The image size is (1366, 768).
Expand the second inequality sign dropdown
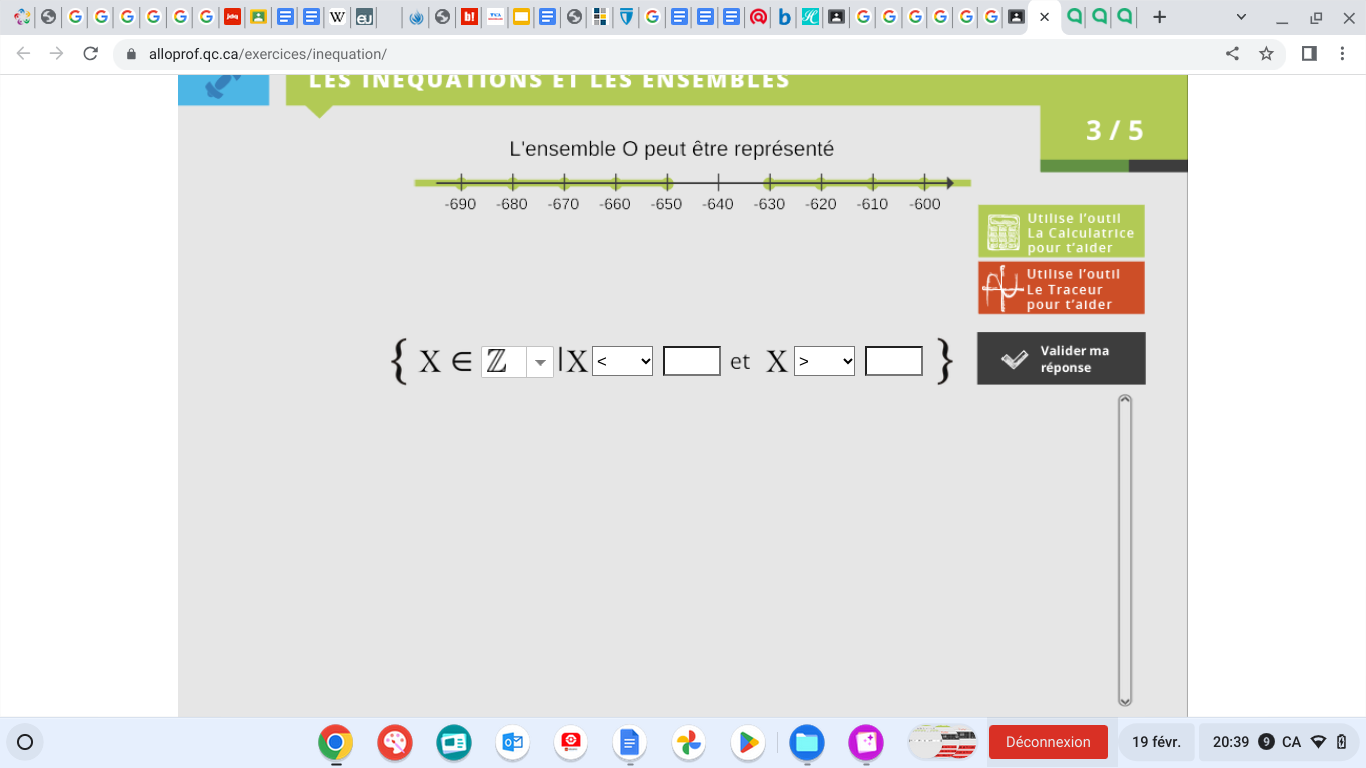tap(824, 361)
